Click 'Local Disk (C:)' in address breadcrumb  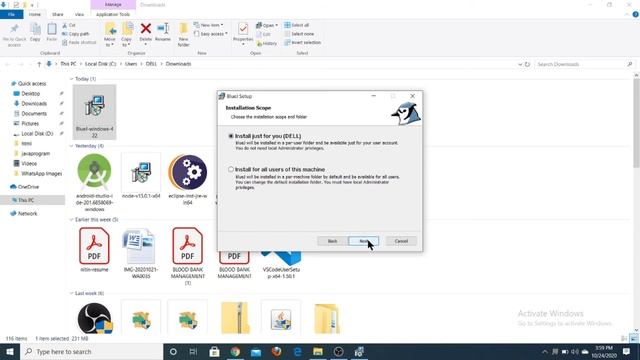coord(100,64)
